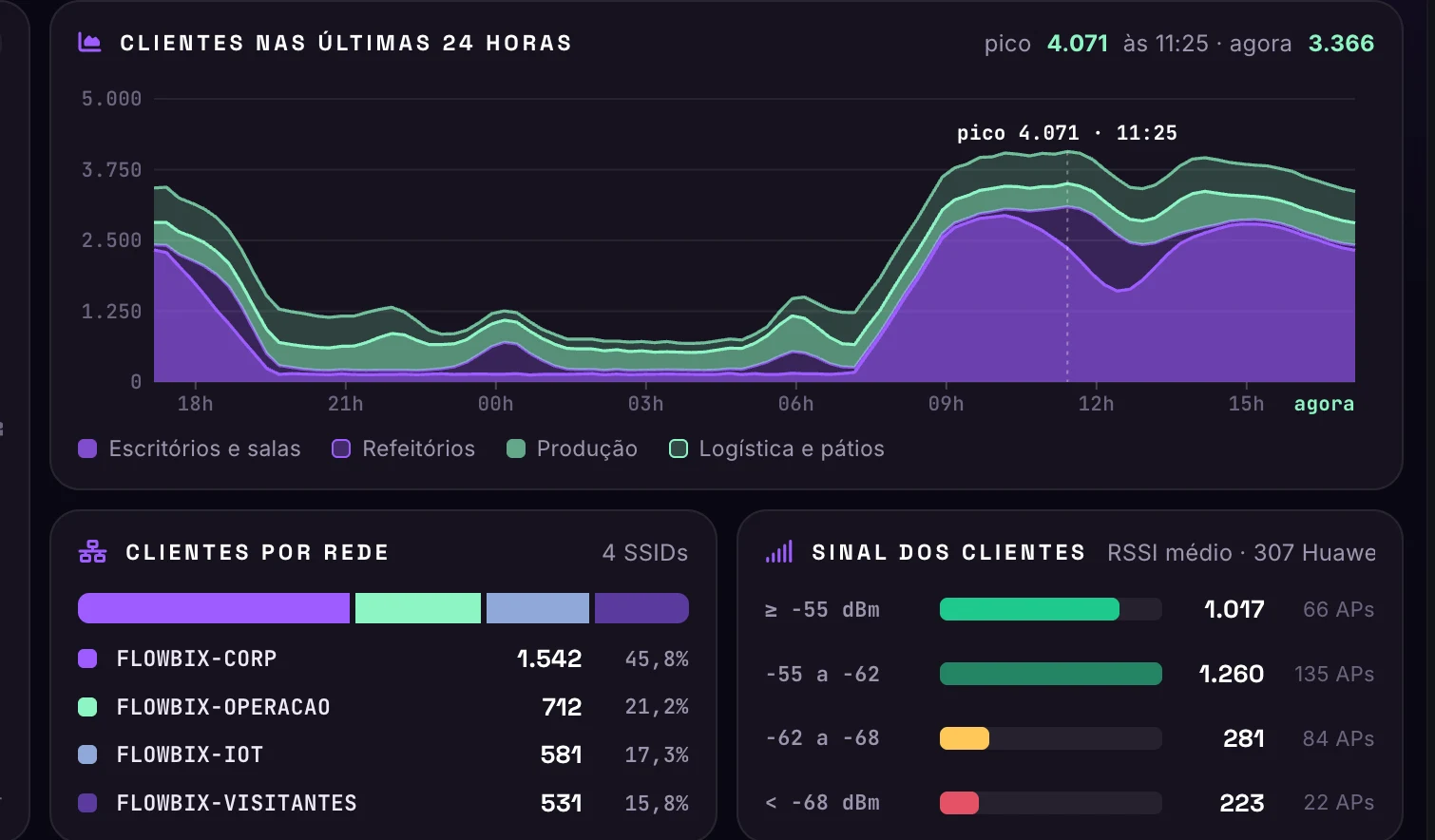Click the ≥ -55 dBm signal progress bar
This screenshot has height=840, width=1435.
pos(1050,609)
